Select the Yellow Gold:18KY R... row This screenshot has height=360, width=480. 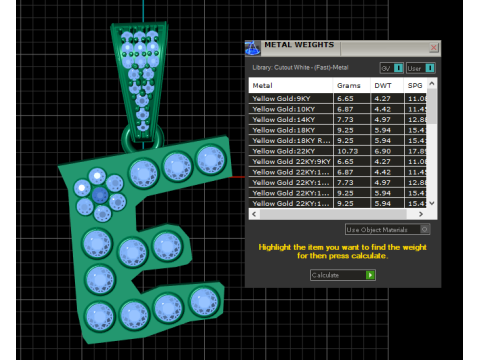click(x=338, y=140)
